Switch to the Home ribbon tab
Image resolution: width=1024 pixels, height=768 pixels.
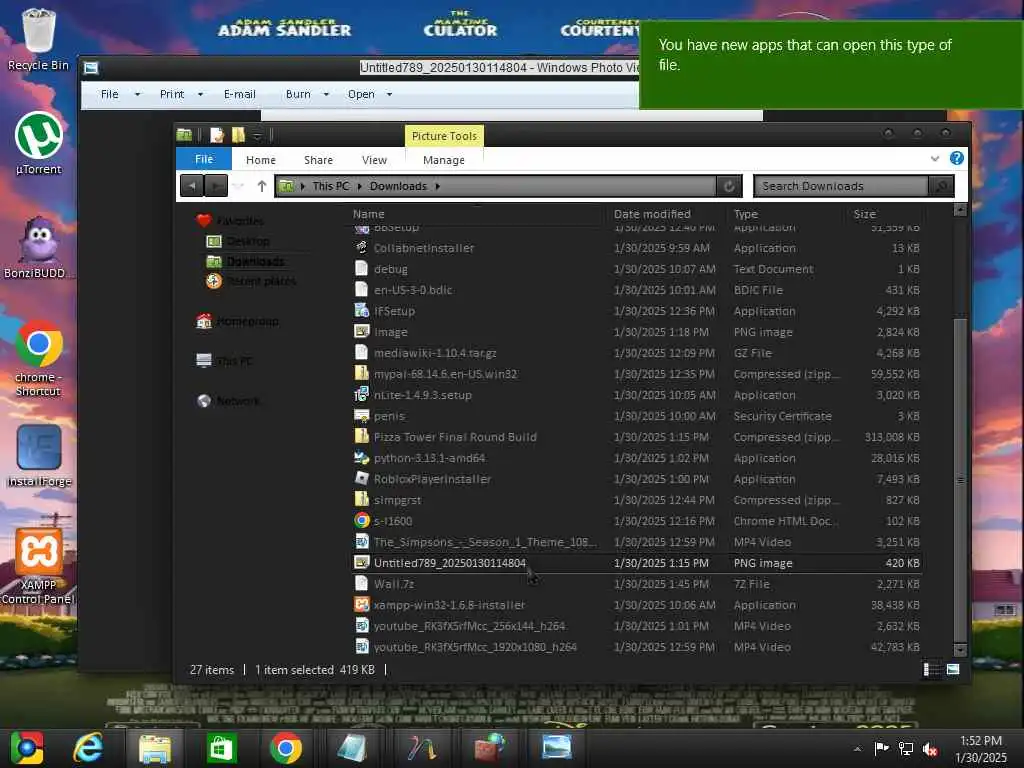tap(261, 160)
